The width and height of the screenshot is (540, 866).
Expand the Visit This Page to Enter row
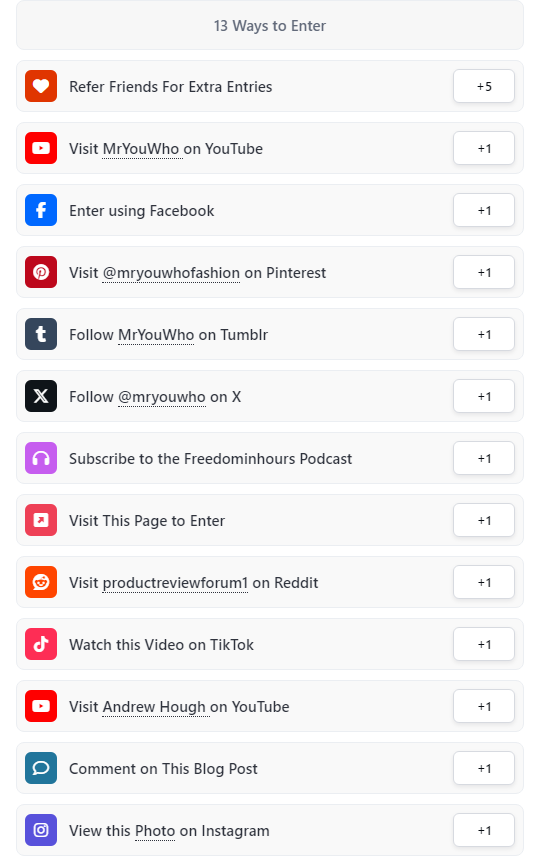point(270,520)
